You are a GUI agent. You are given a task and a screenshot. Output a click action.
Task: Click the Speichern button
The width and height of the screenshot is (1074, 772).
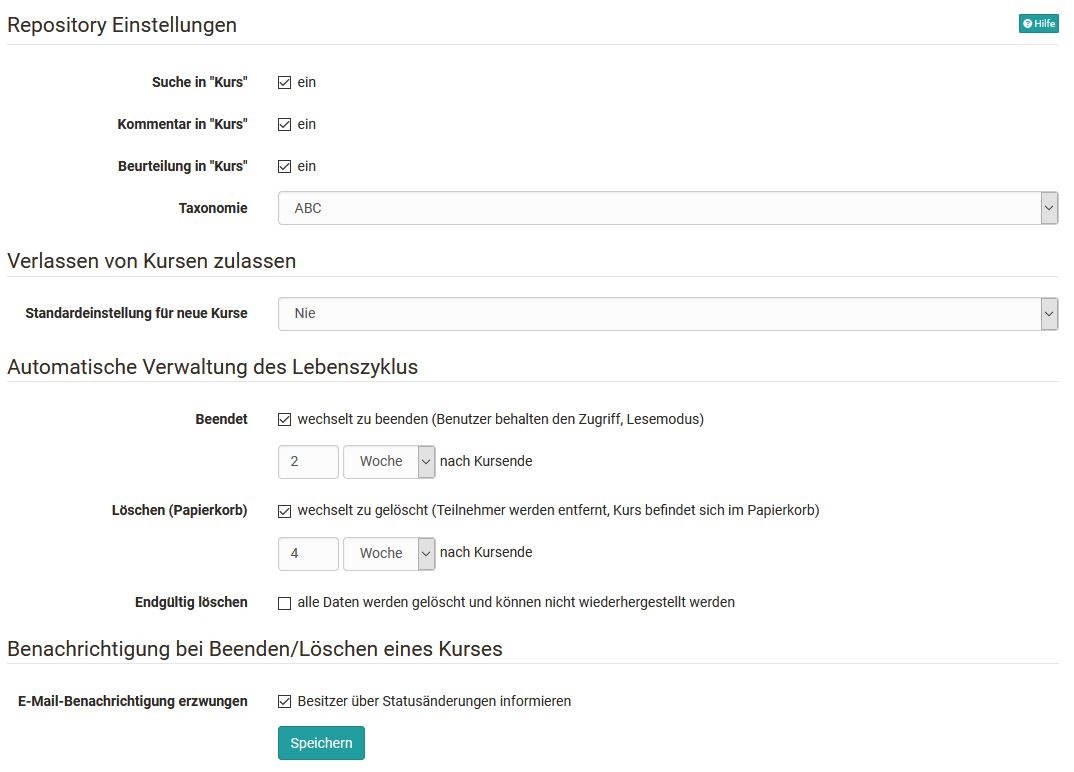(x=321, y=743)
